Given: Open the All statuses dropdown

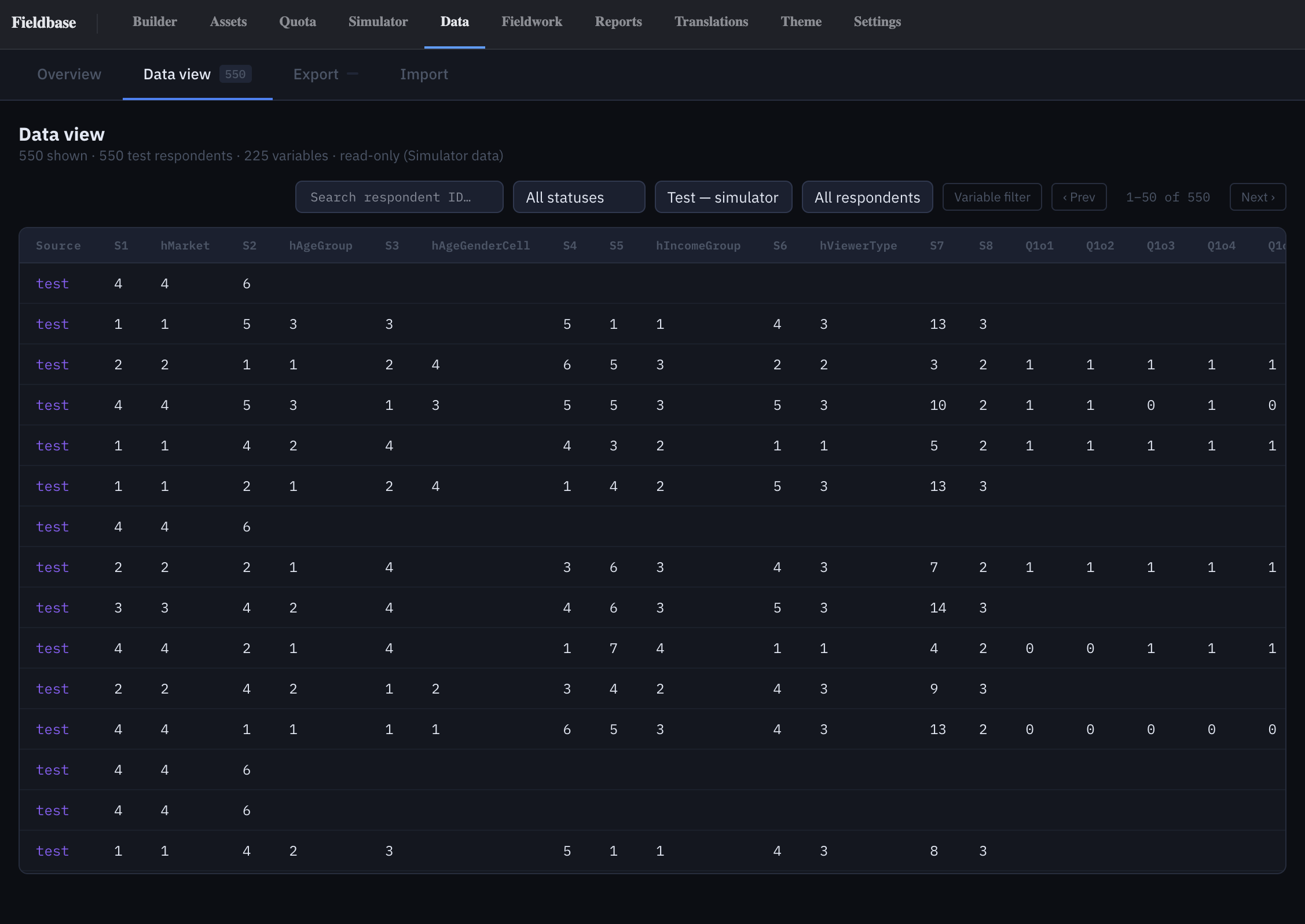Looking at the screenshot, I should [x=579, y=197].
